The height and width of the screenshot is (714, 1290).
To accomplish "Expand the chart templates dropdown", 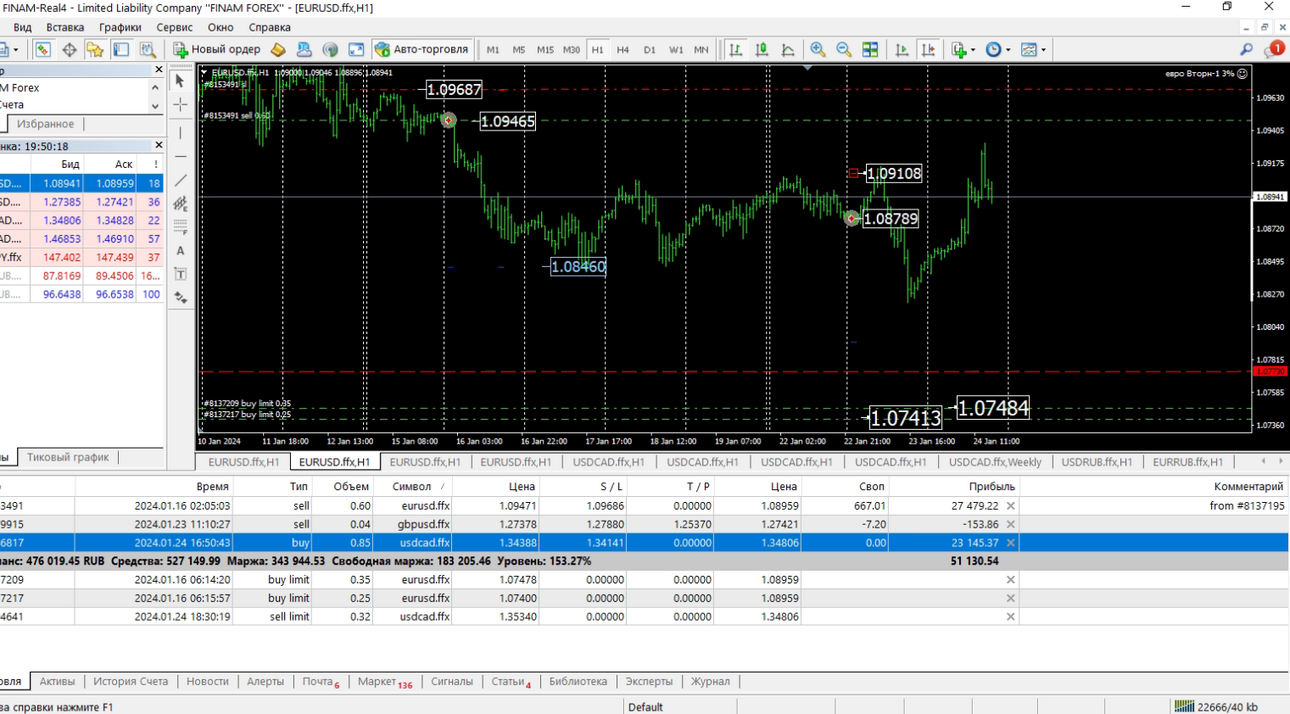I will tap(1043, 49).
